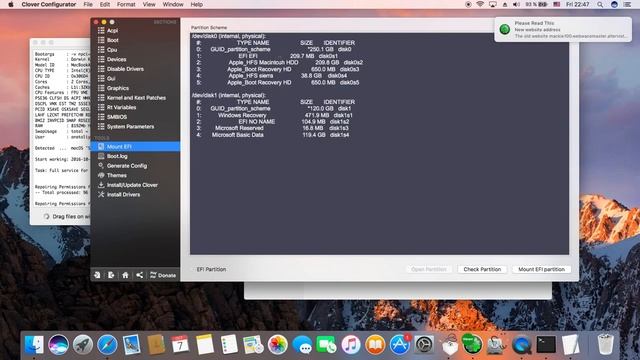This screenshot has width=640, height=360.
Task: Click the Mount EFI partition button
Action: (541, 269)
